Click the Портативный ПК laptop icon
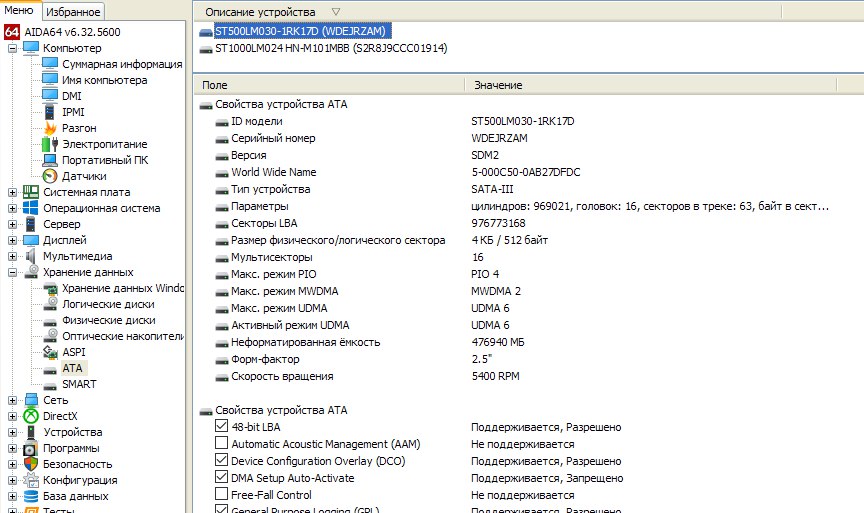 click(x=50, y=160)
